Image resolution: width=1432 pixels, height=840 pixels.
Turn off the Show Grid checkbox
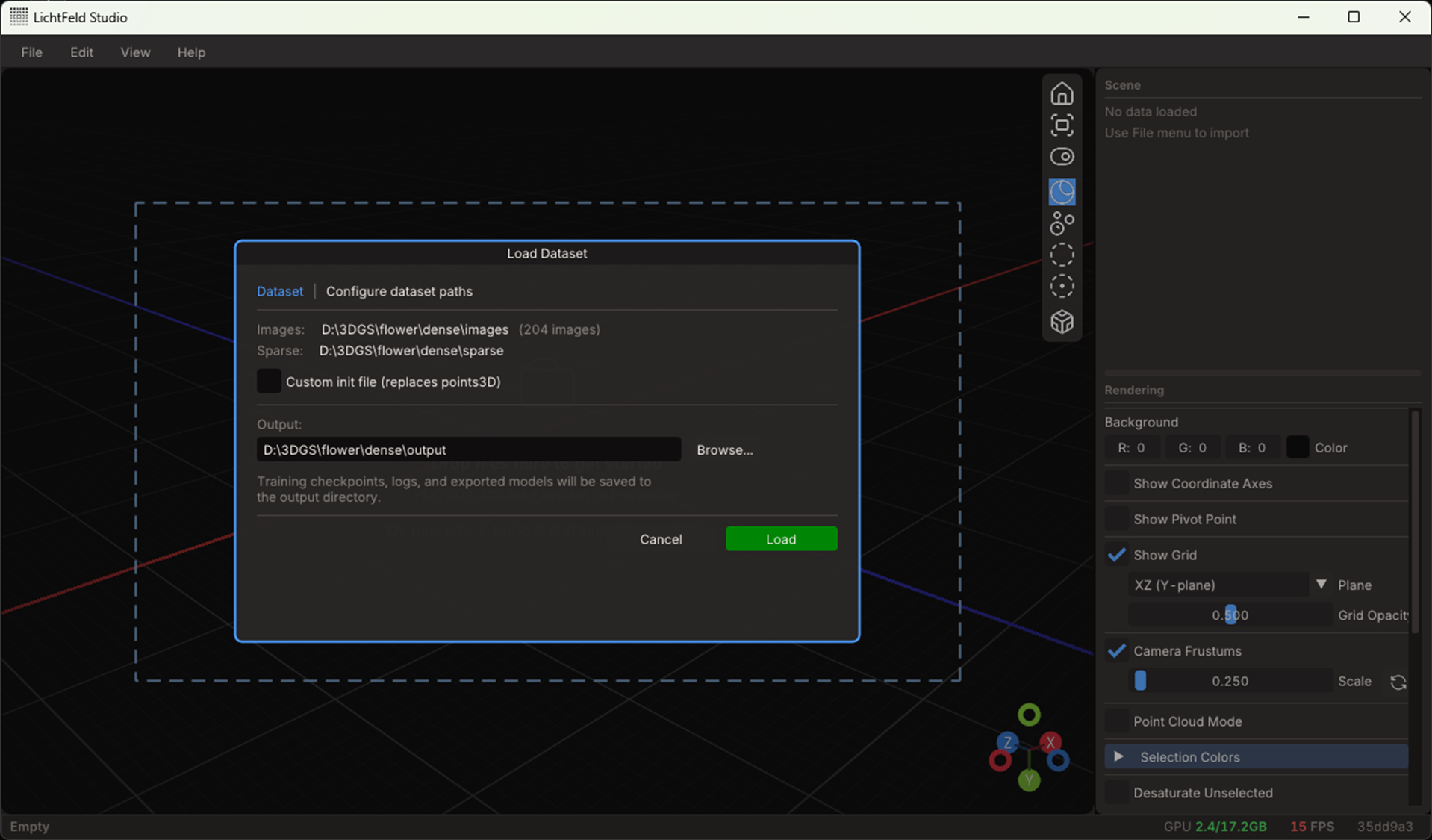tap(1117, 555)
